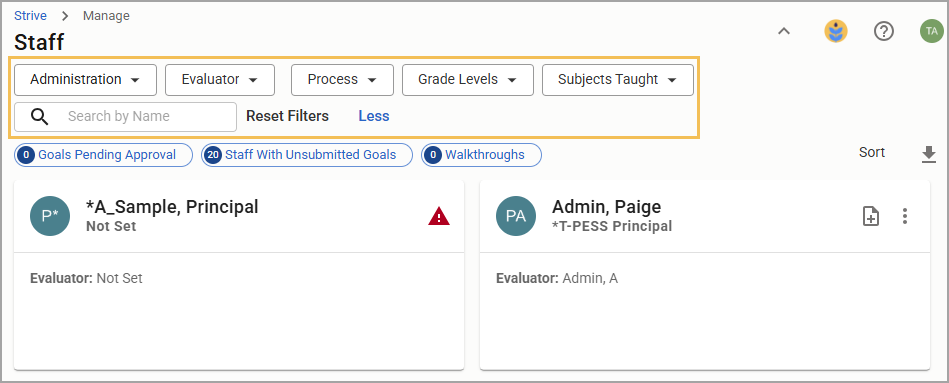Open the yellow Strive app icon
949x383 pixels.
[x=836, y=31]
